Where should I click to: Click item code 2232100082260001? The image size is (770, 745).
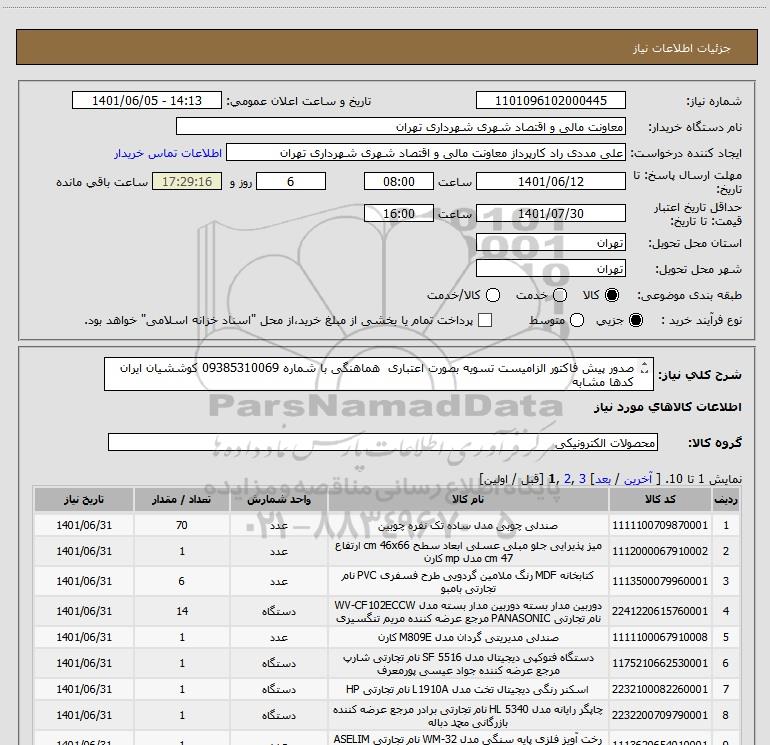click(x=660, y=690)
